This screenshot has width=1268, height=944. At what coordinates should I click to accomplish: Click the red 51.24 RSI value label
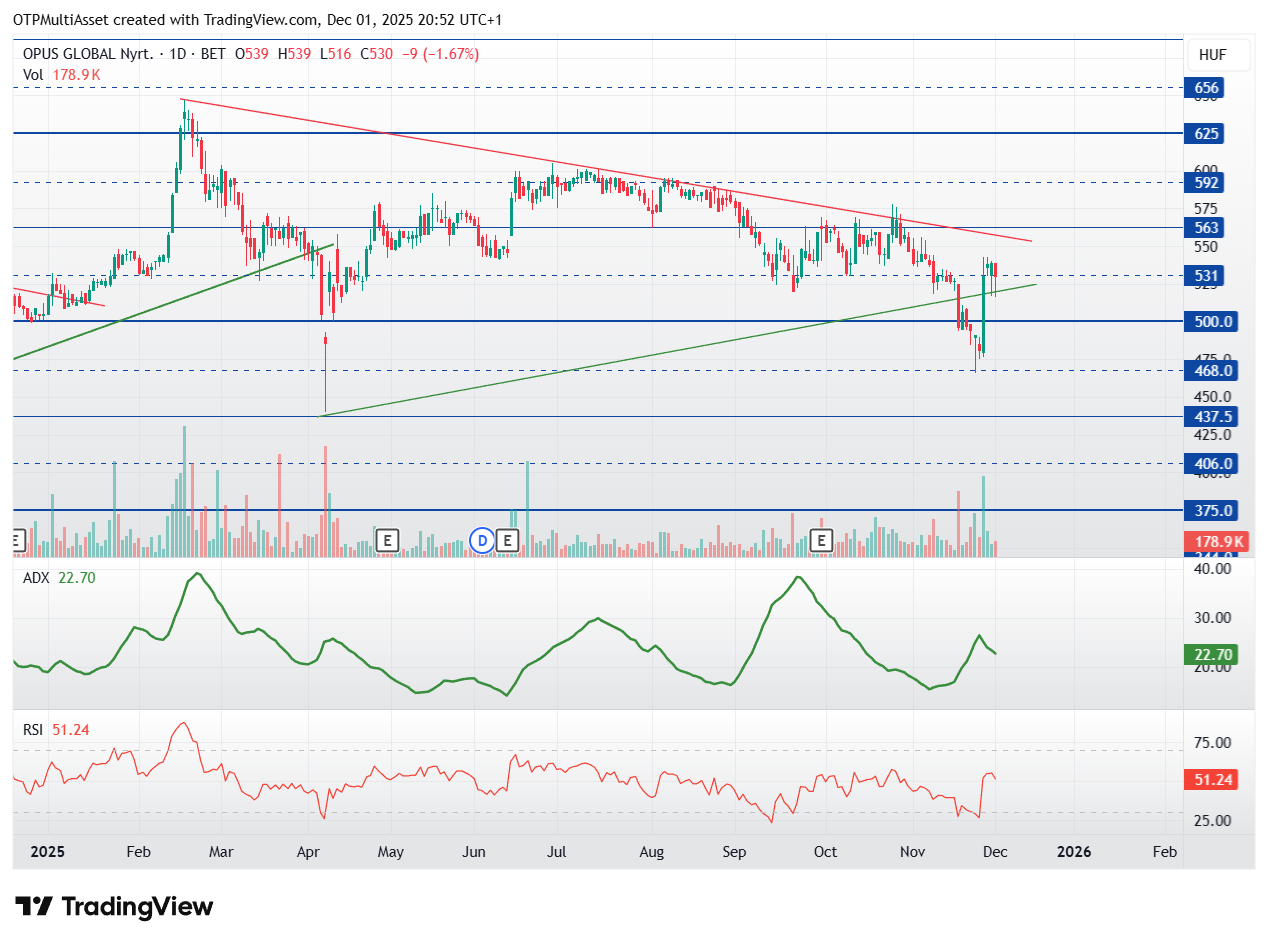point(1213,780)
